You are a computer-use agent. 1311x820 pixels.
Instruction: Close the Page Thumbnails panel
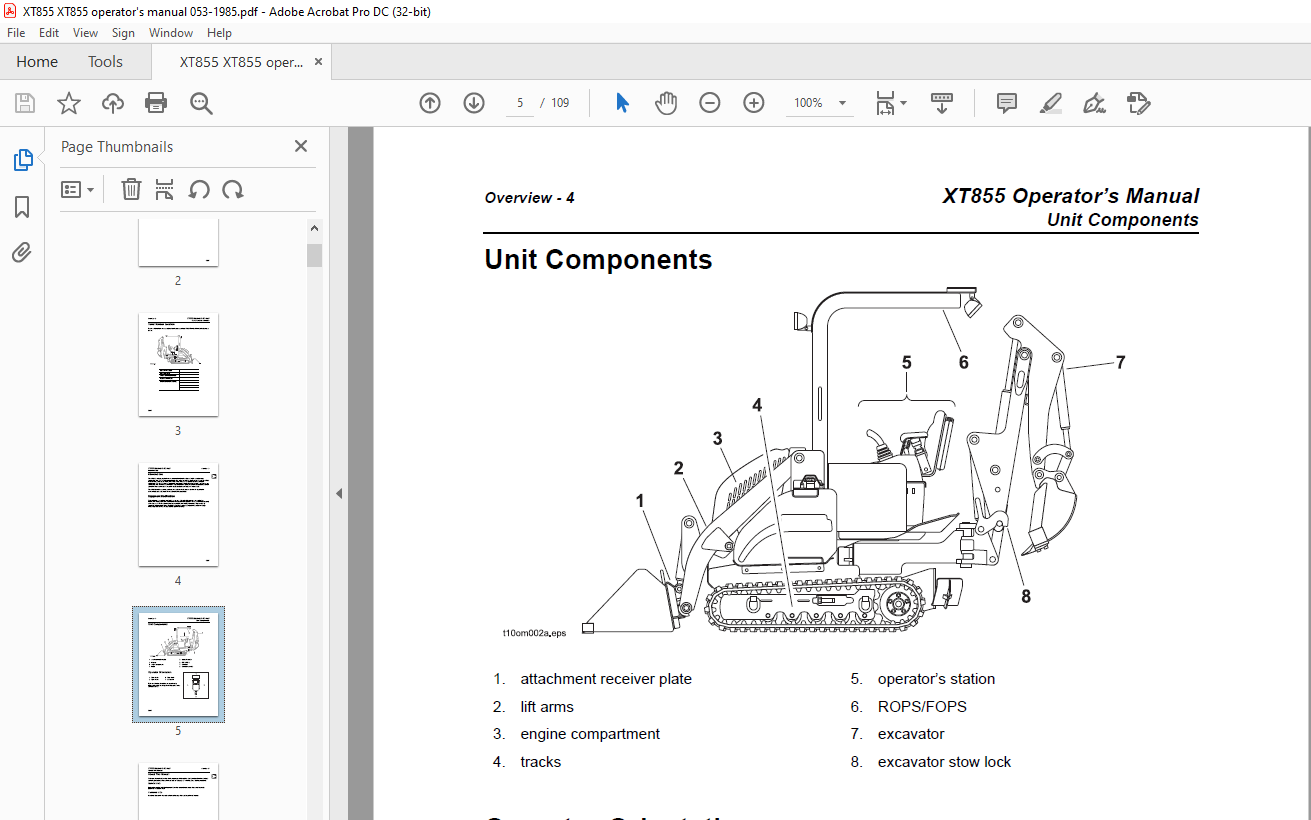pyautogui.click(x=301, y=146)
